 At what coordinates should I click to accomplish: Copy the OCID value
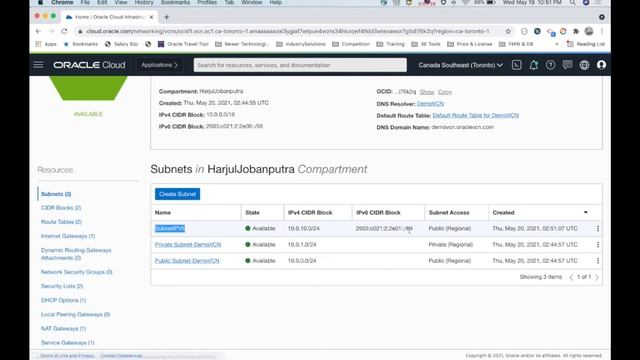pyautogui.click(x=445, y=92)
